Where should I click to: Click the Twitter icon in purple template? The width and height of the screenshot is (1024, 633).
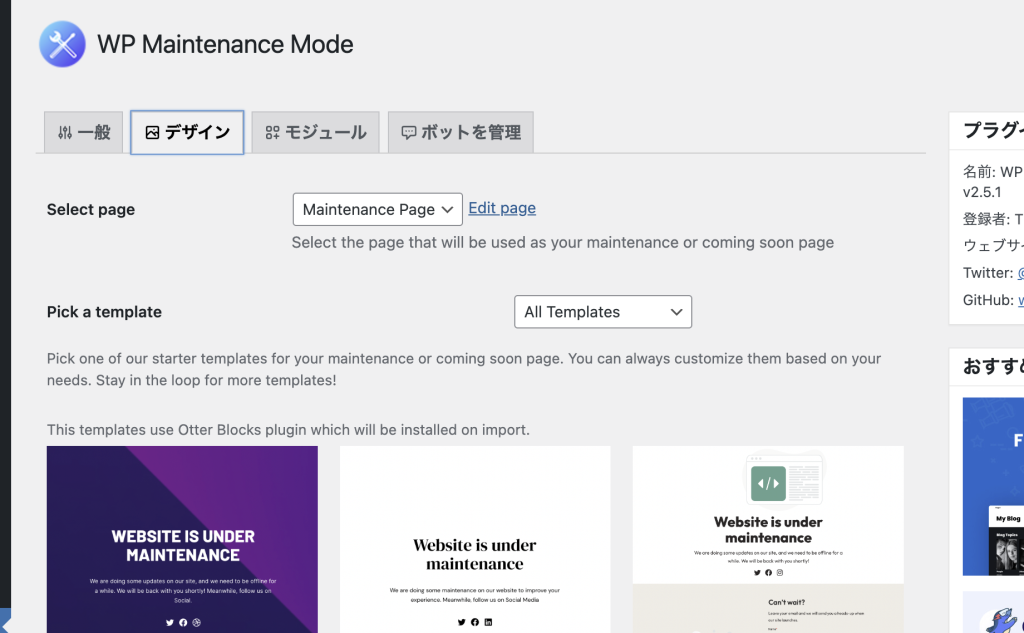(x=170, y=623)
